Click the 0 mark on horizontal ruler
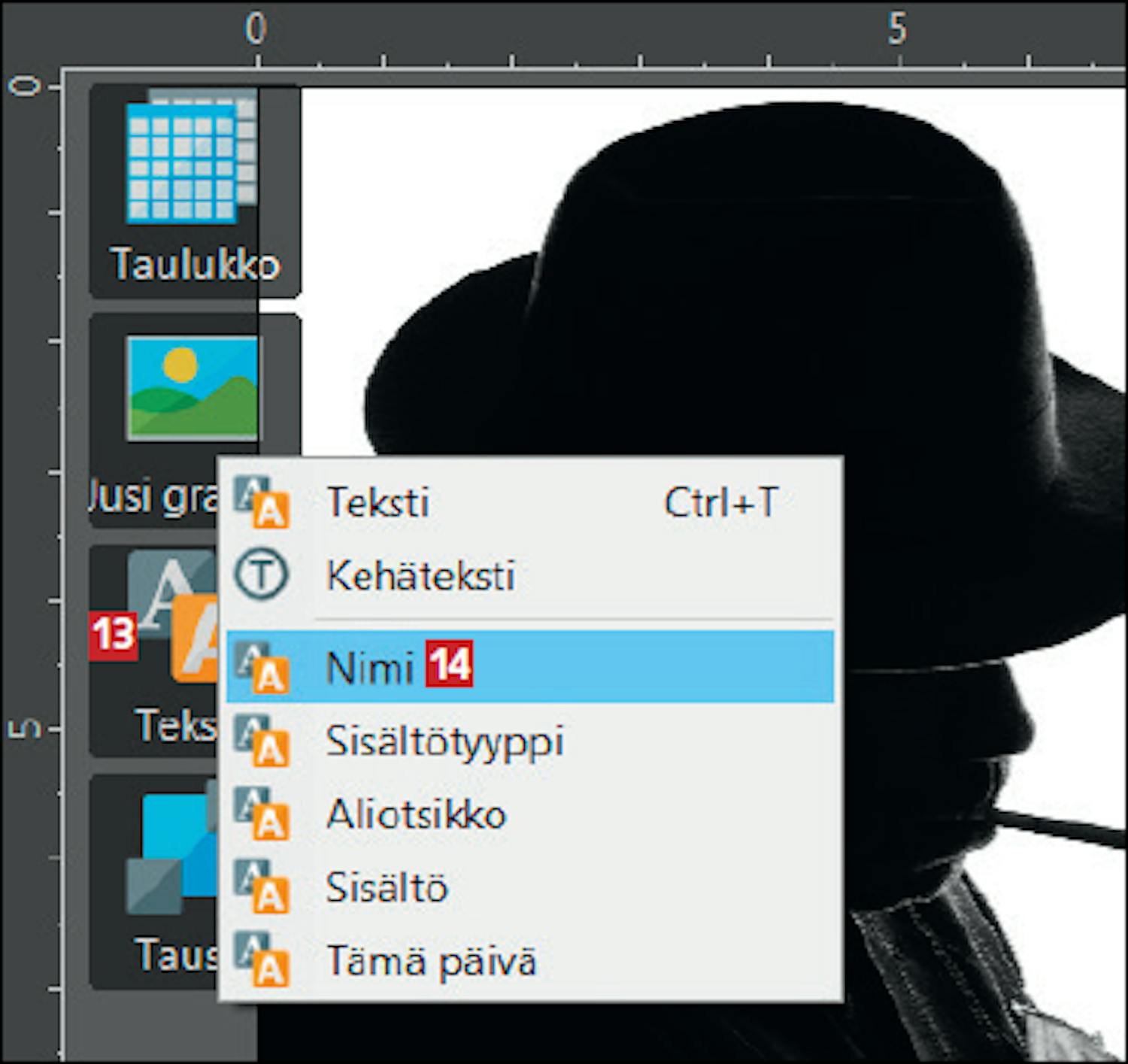This screenshot has height=1064, width=1128. pyautogui.click(x=256, y=30)
